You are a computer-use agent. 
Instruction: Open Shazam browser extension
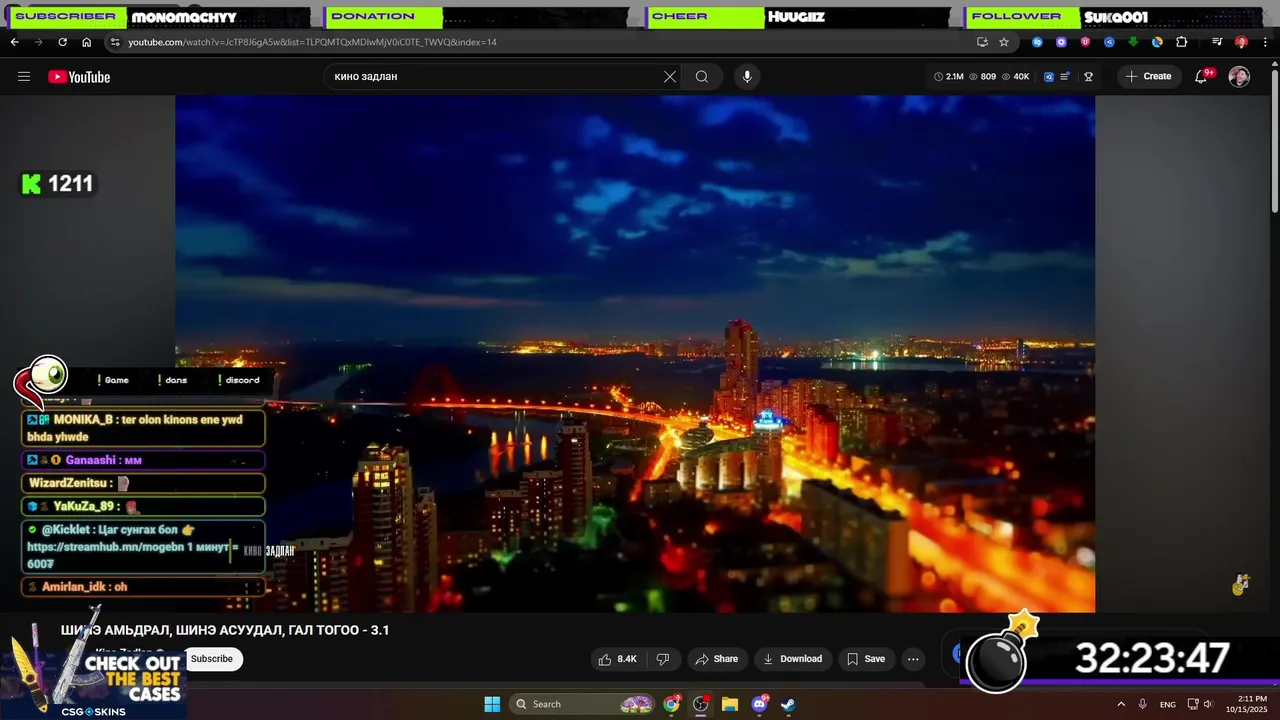1037,42
